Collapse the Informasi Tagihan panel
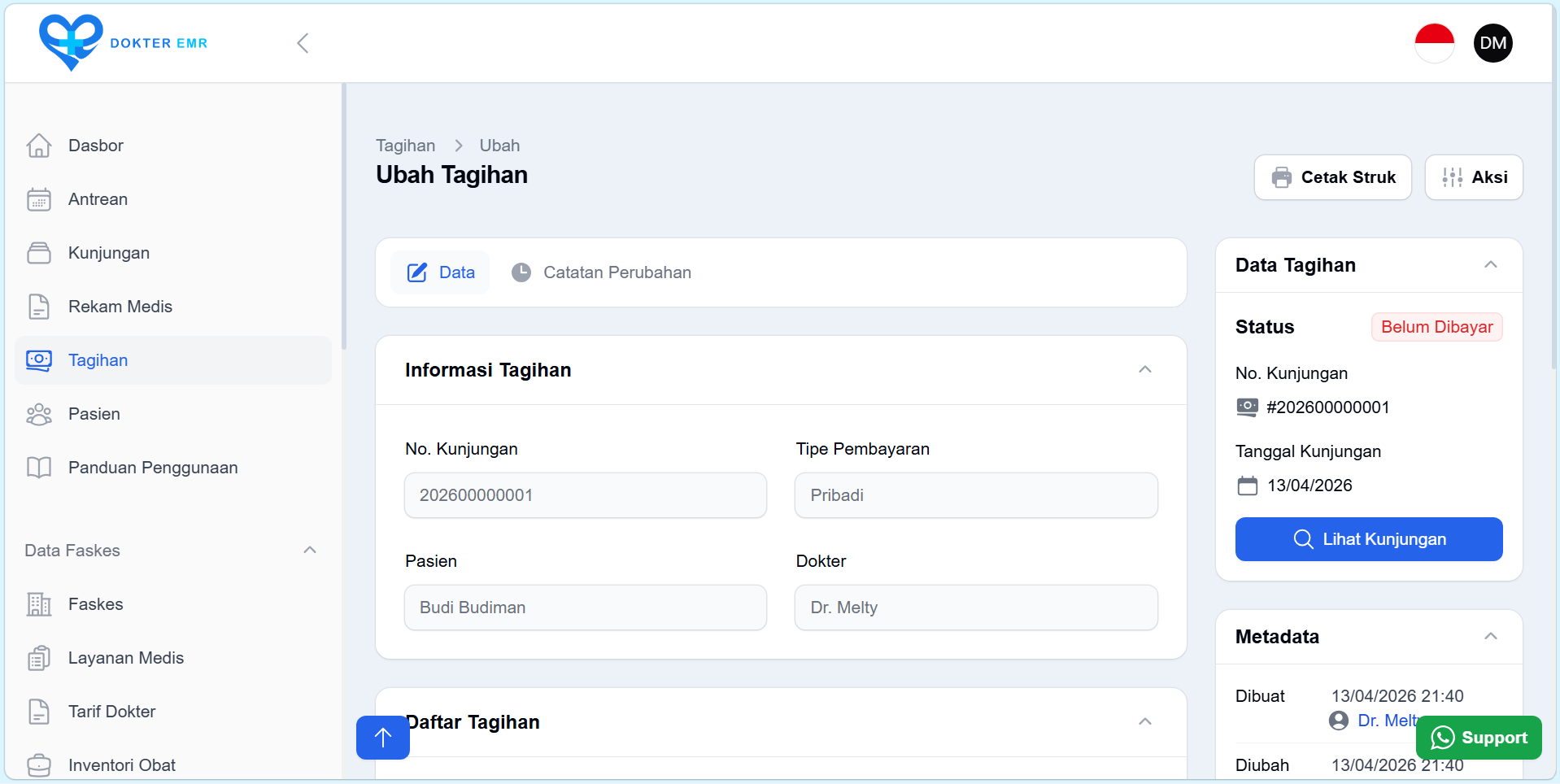 click(1145, 370)
